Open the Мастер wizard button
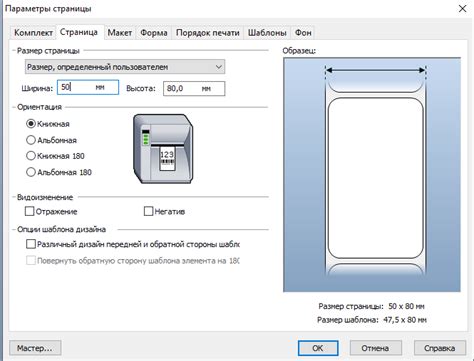This screenshot has height=361, width=474. (35, 348)
